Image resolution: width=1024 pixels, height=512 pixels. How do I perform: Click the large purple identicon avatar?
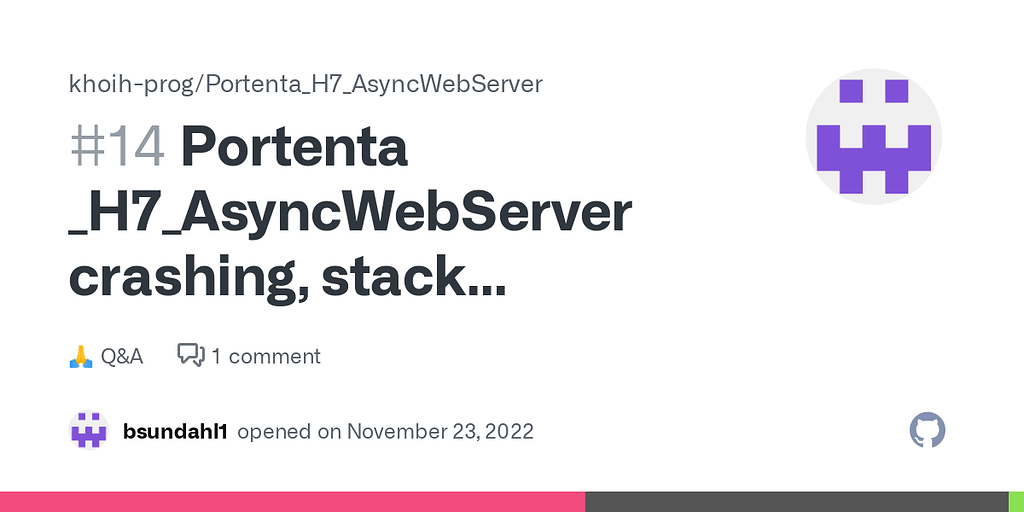pos(873,136)
